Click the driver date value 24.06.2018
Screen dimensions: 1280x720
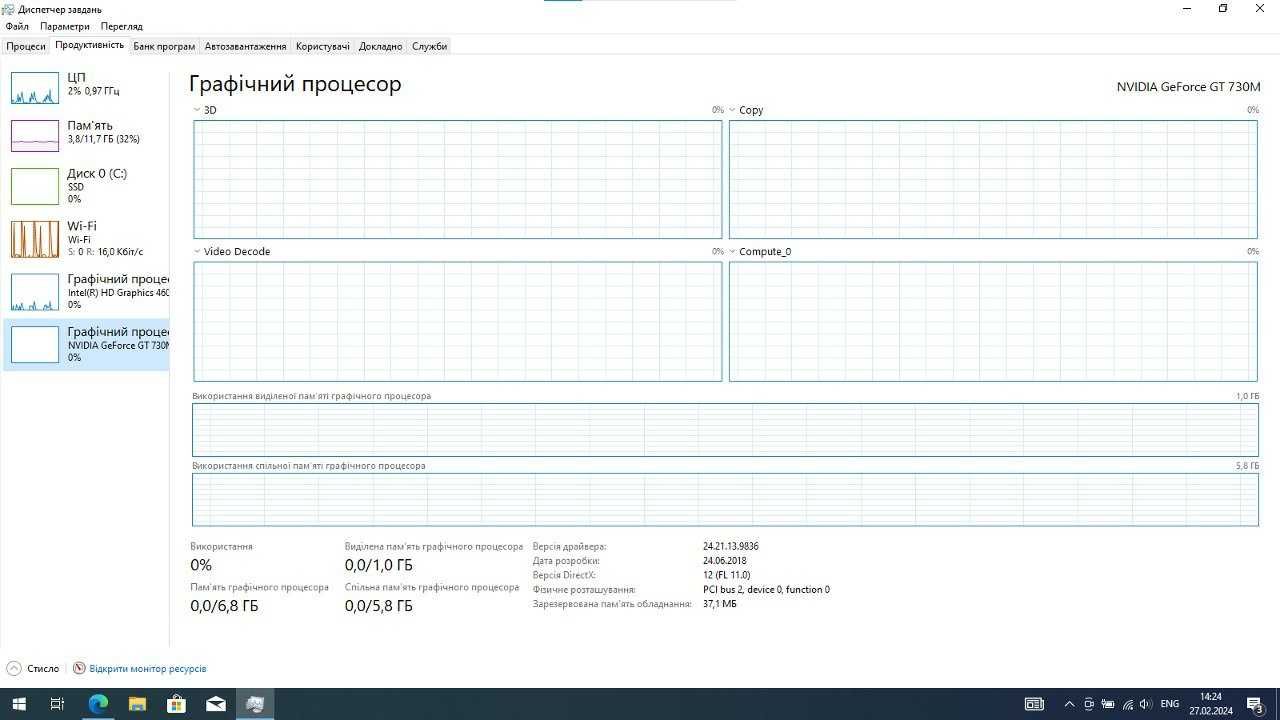pos(724,561)
